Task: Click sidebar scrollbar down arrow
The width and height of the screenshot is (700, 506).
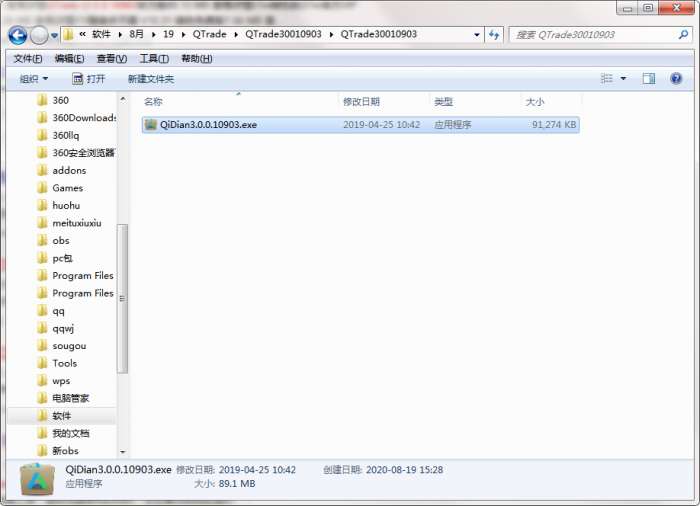Action: [x=123, y=452]
